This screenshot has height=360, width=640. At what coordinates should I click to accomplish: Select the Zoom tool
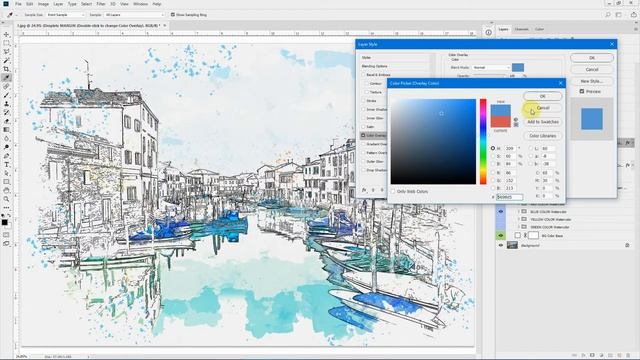[x=6, y=199]
